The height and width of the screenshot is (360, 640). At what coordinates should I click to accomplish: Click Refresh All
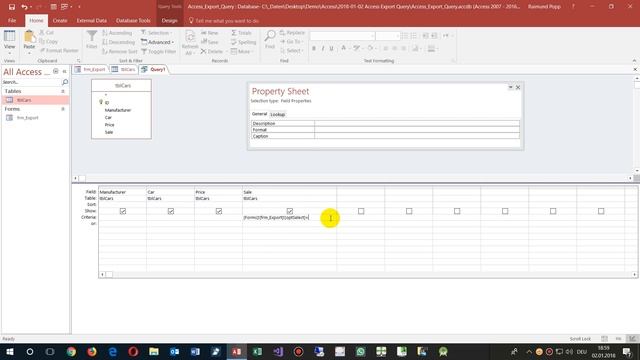coord(190,43)
